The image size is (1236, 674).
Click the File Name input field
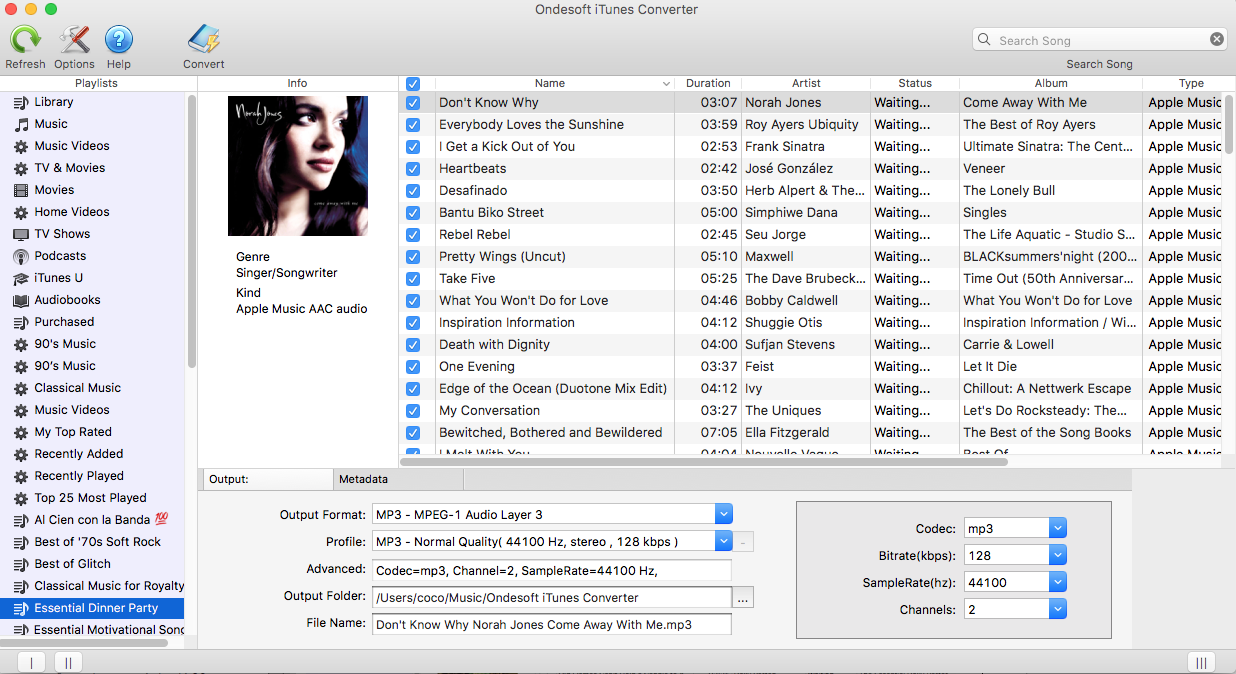tap(552, 624)
